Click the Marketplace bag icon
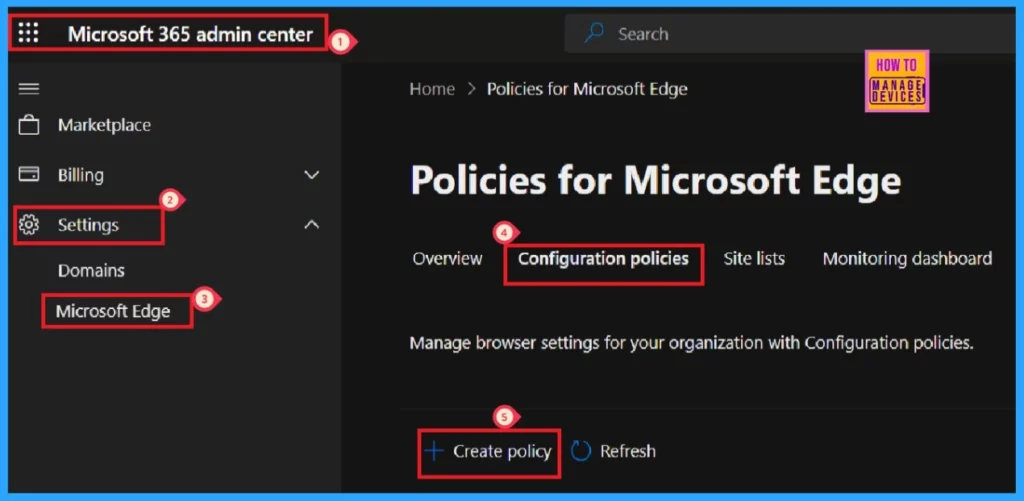Viewport: 1024px width, 501px height. click(x=29, y=125)
